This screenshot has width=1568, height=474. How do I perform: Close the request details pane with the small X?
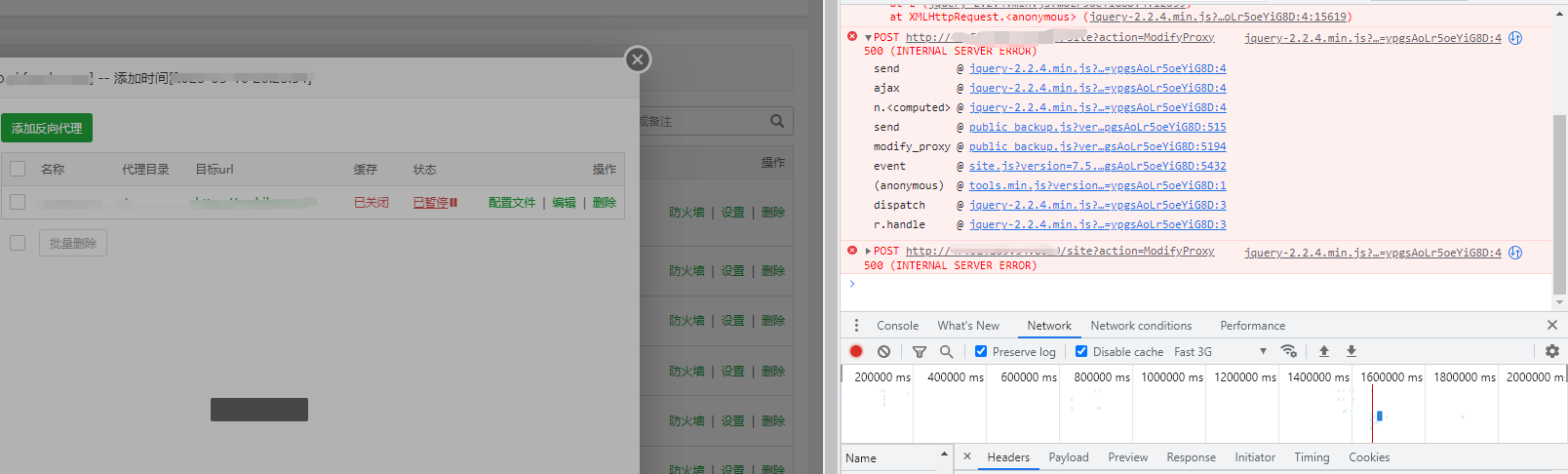(966, 456)
